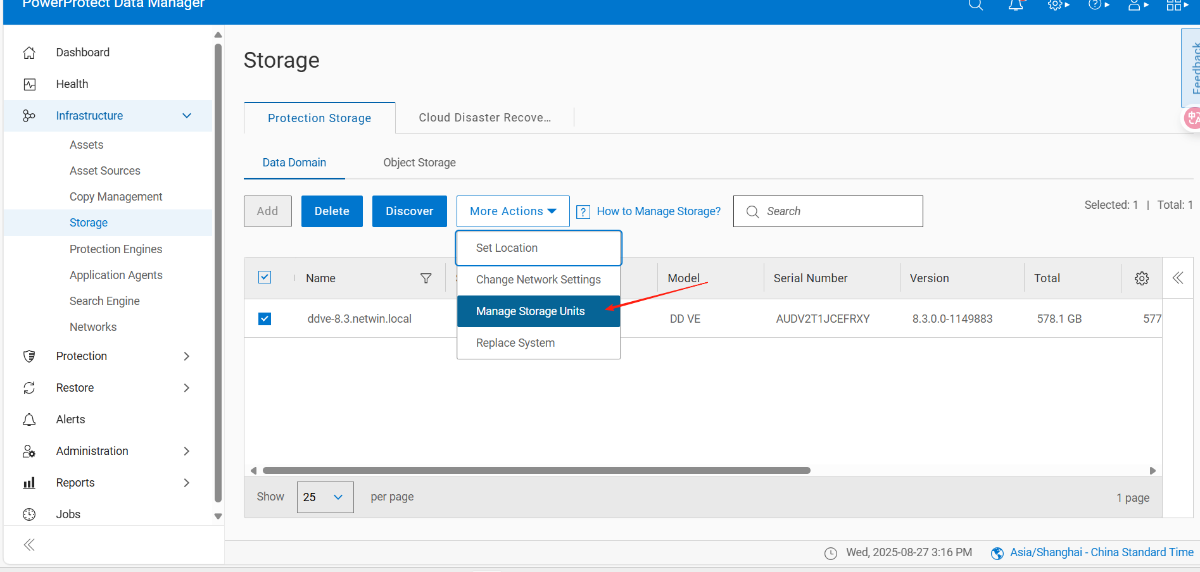Click serial number AUDV2T1JCEFRXY cell
Image resolution: width=1200 pixels, height=572 pixels.
[823, 319]
